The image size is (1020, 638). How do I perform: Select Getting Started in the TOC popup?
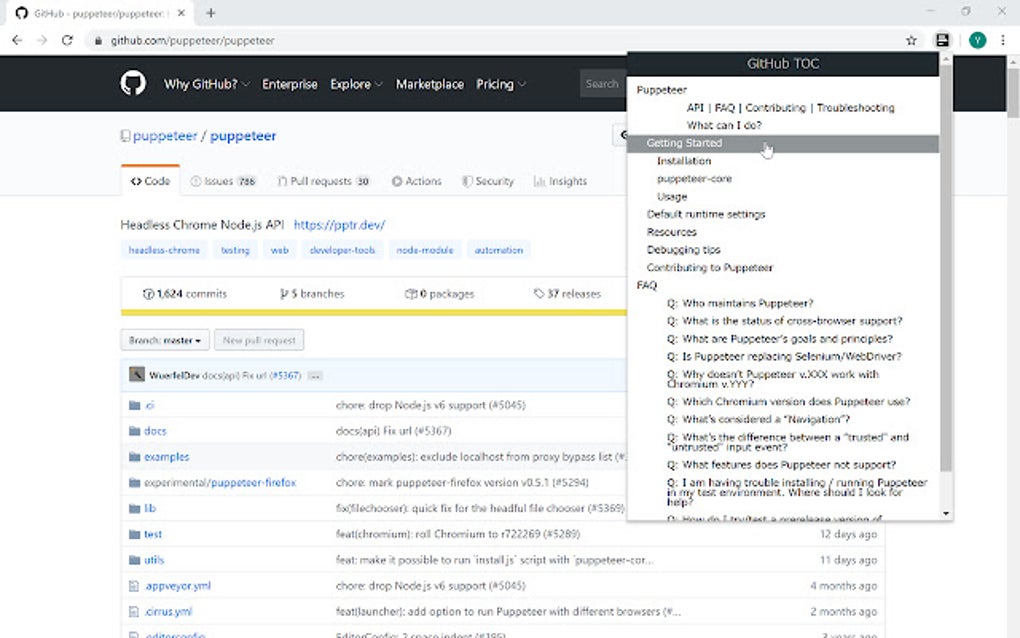pyautogui.click(x=685, y=143)
